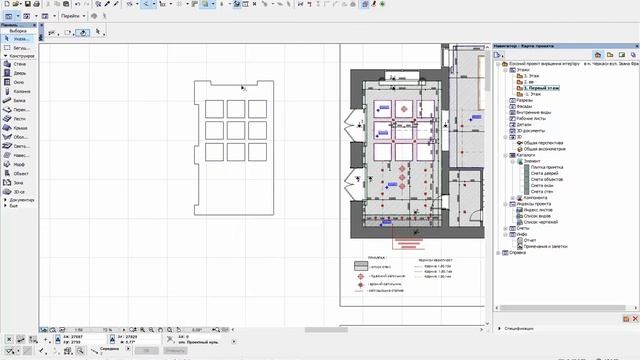Select the Object (Объект) tool
The image size is (640, 360).
tap(16, 173)
